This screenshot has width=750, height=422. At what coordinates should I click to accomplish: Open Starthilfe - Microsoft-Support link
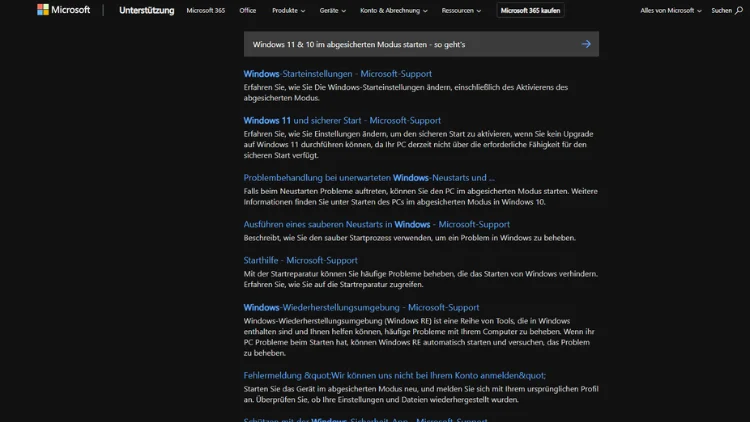(300, 260)
